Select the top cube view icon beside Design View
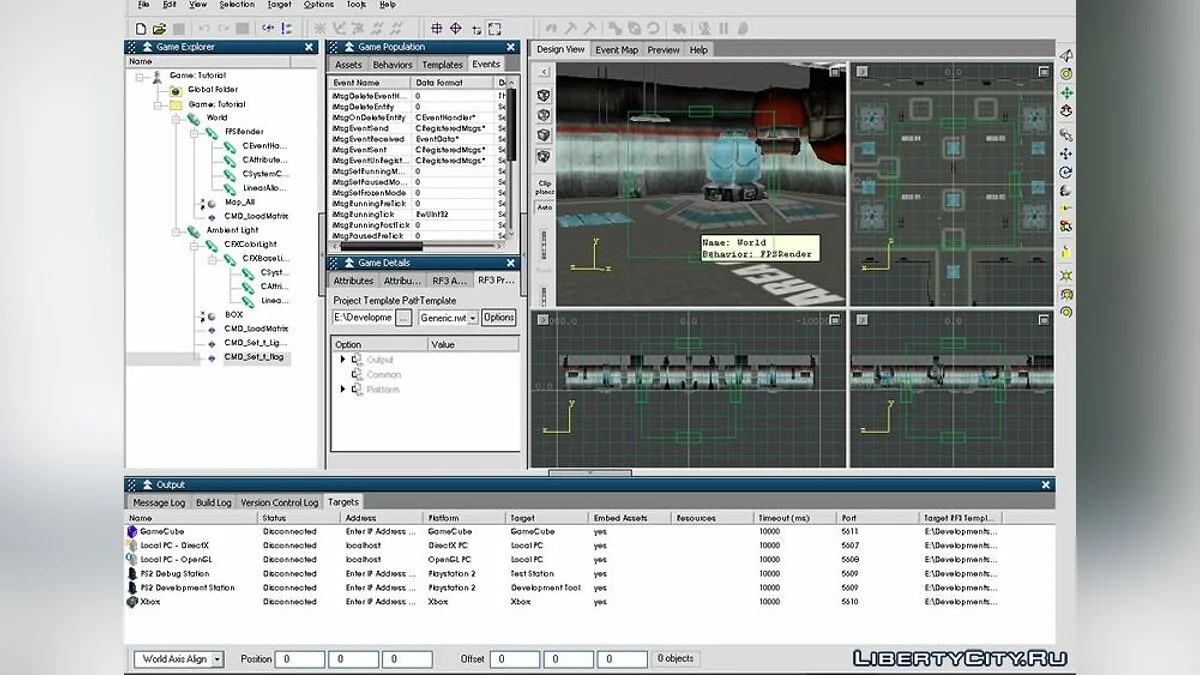1200x675 pixels. (544, 95)
